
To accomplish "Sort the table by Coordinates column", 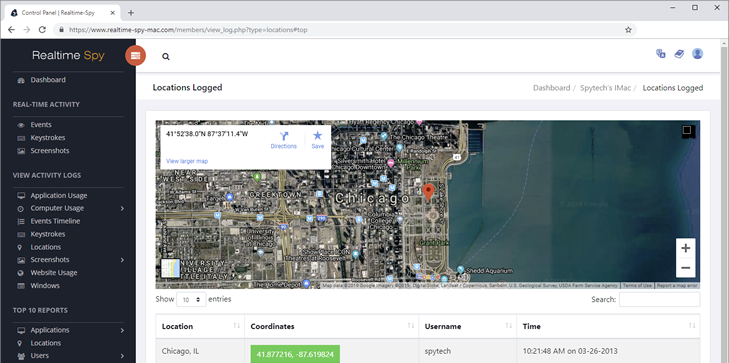I will pyautogui.click(x=331, y=326).
